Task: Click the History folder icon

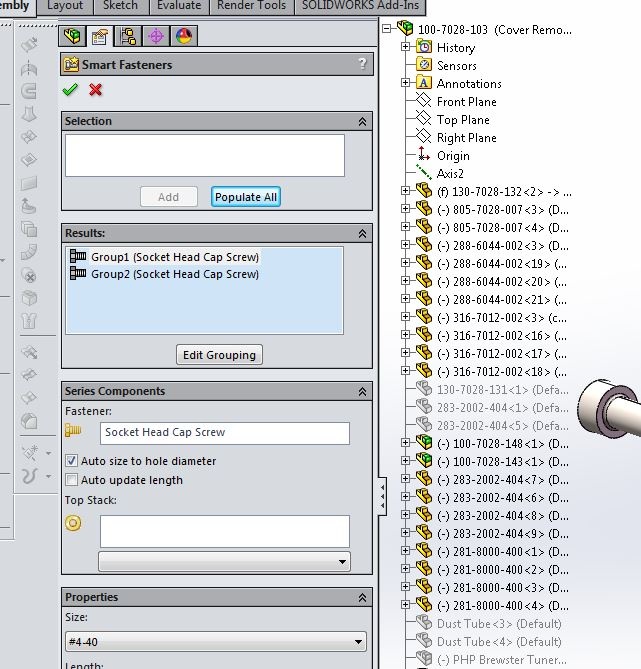Action: coord(424,47)
